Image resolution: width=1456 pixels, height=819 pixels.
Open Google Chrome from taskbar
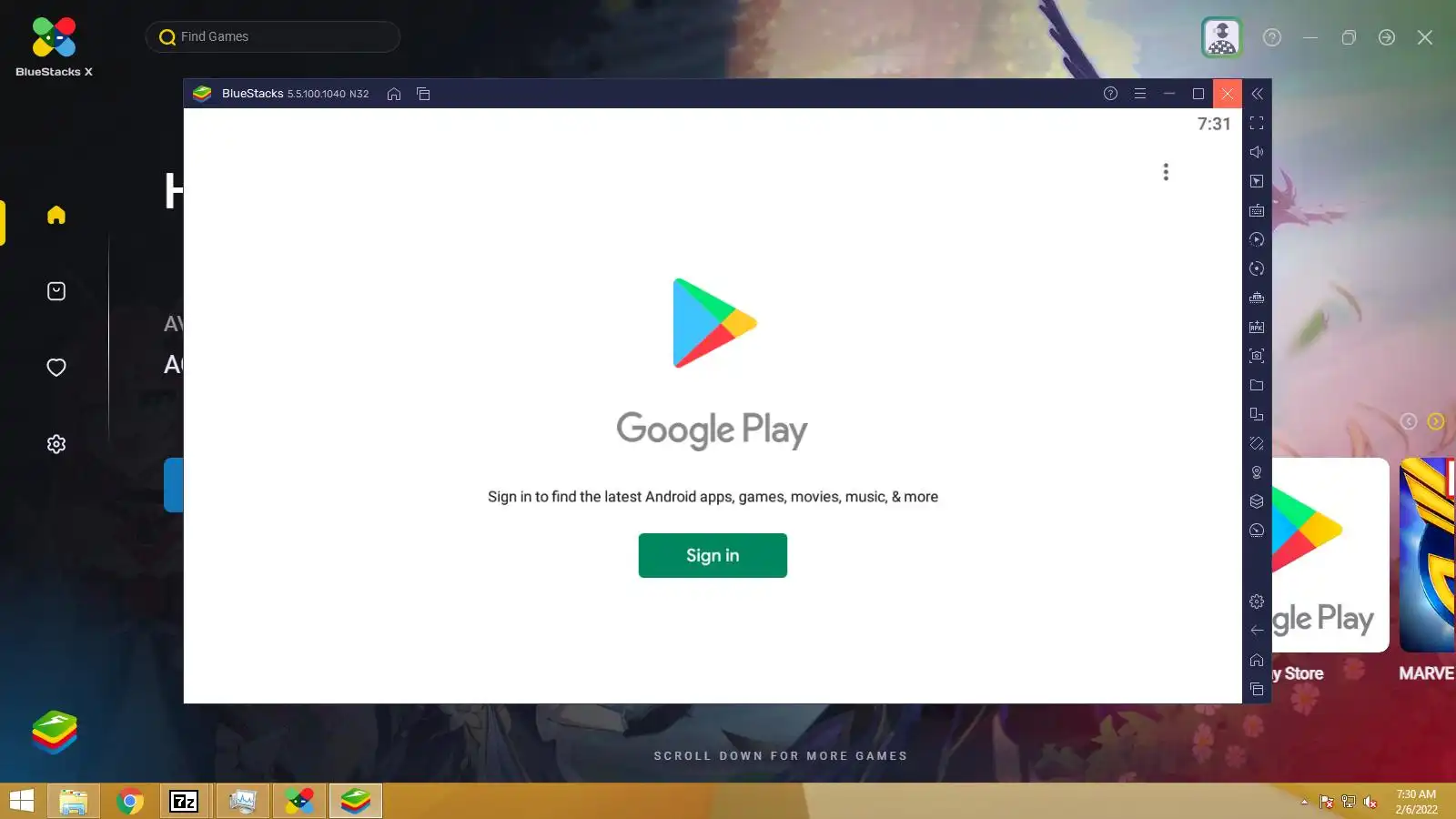(x=130, y=801)
